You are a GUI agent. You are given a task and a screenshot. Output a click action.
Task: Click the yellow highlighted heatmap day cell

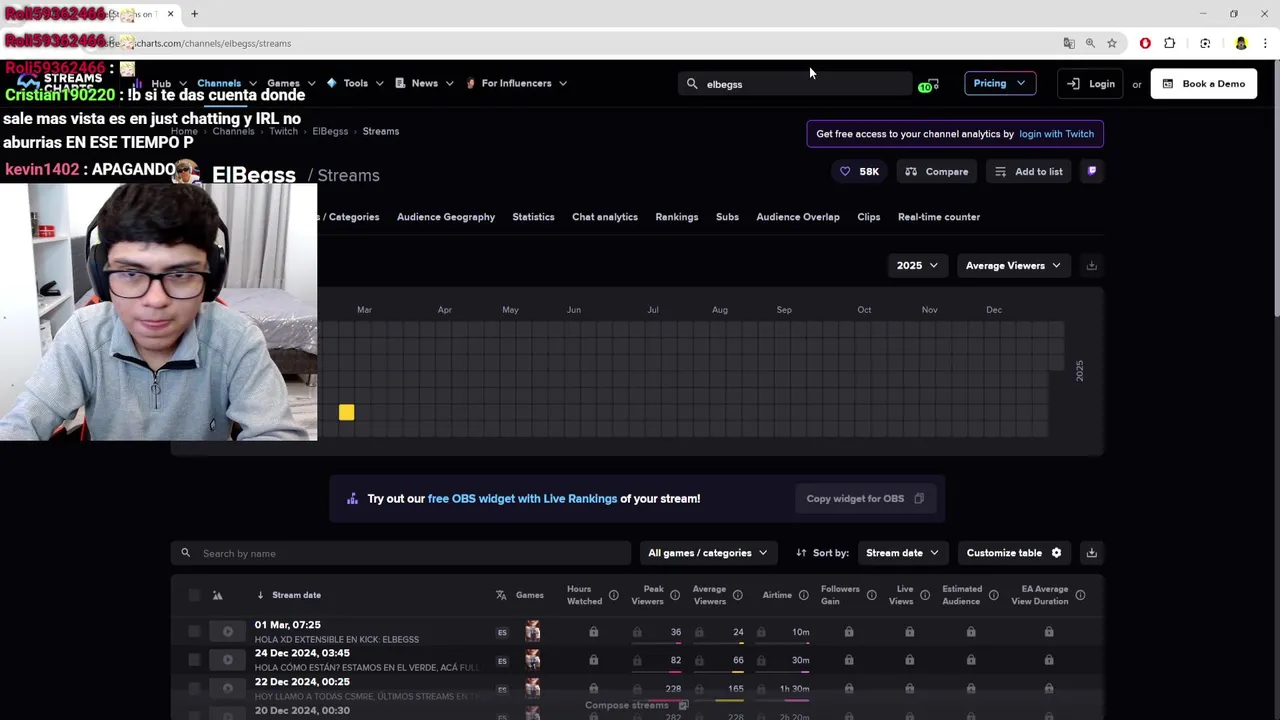click(x=346, y=412)
